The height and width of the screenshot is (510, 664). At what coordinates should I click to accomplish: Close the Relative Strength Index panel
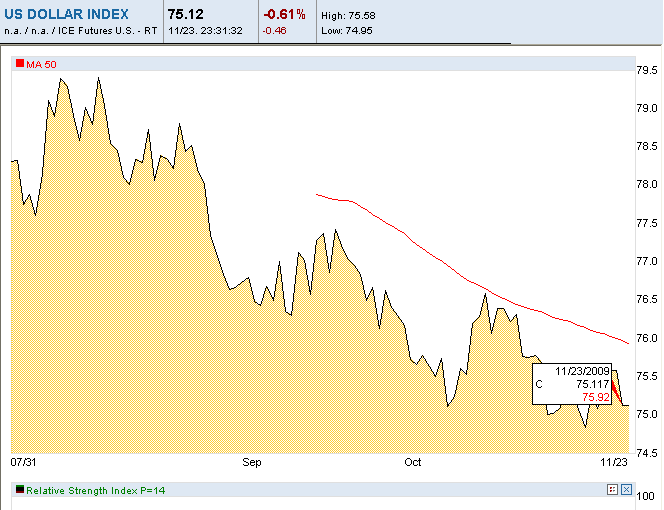(626, 490)
